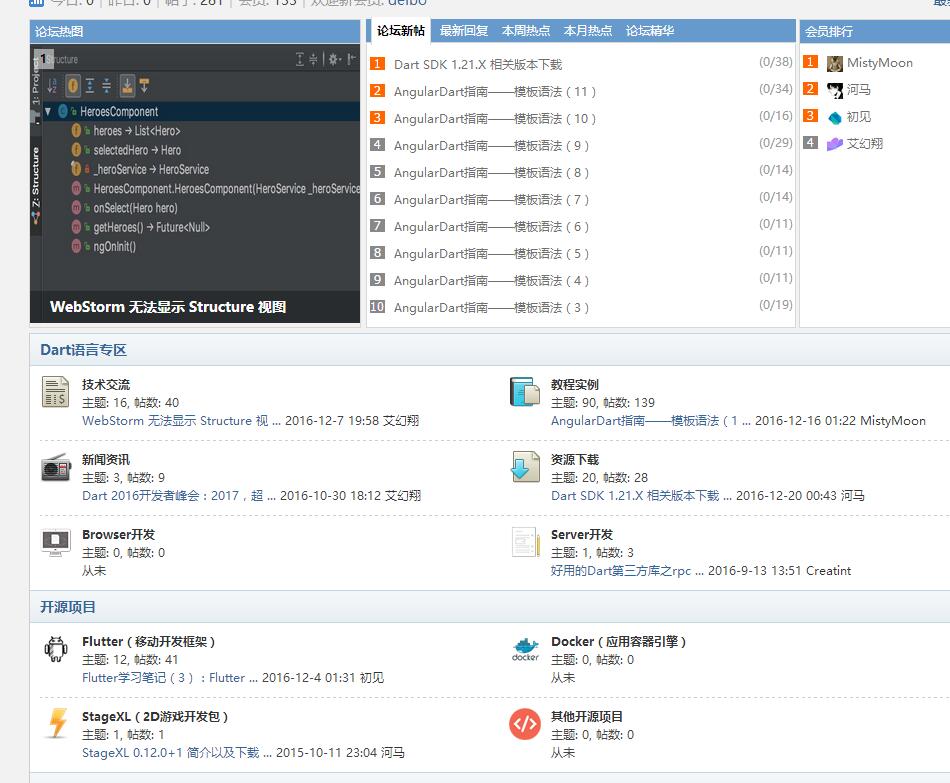
Task: Click the 教程实例 book icon
Action: [x=525, y=392]
